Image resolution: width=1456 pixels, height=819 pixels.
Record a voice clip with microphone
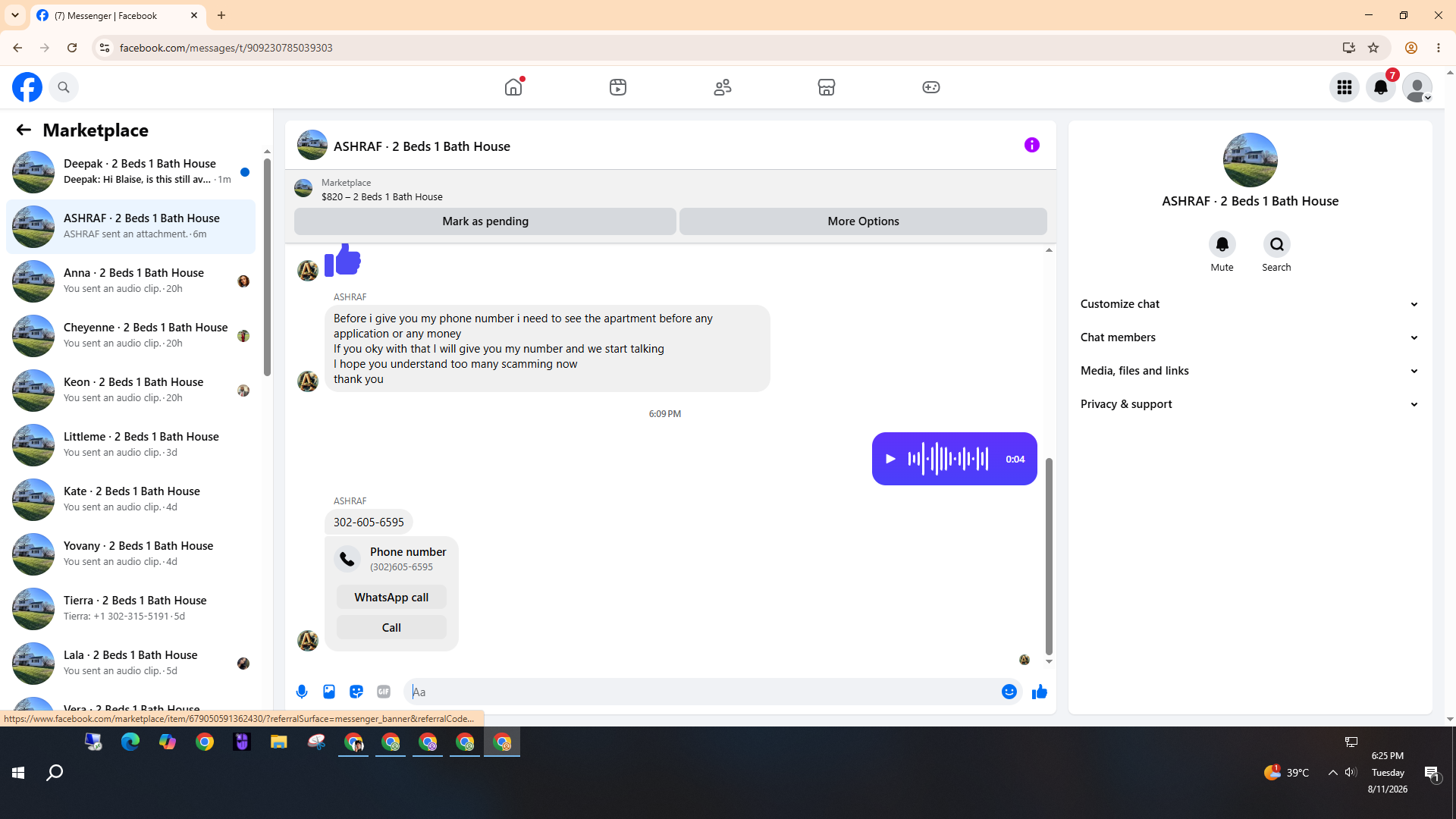302,692
